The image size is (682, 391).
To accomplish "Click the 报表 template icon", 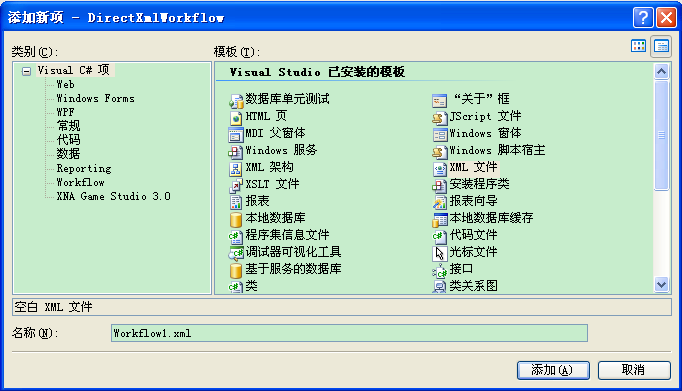I will (x=236, y=202).
